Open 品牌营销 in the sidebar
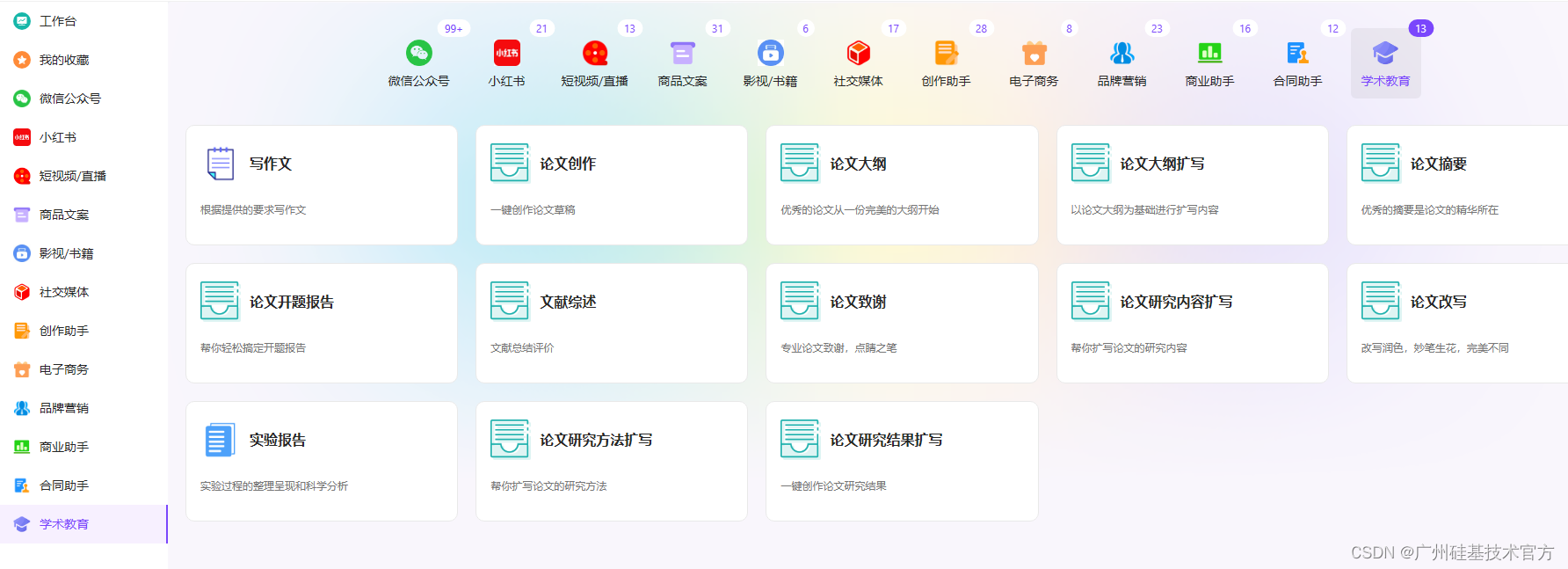 pos(83,408)
